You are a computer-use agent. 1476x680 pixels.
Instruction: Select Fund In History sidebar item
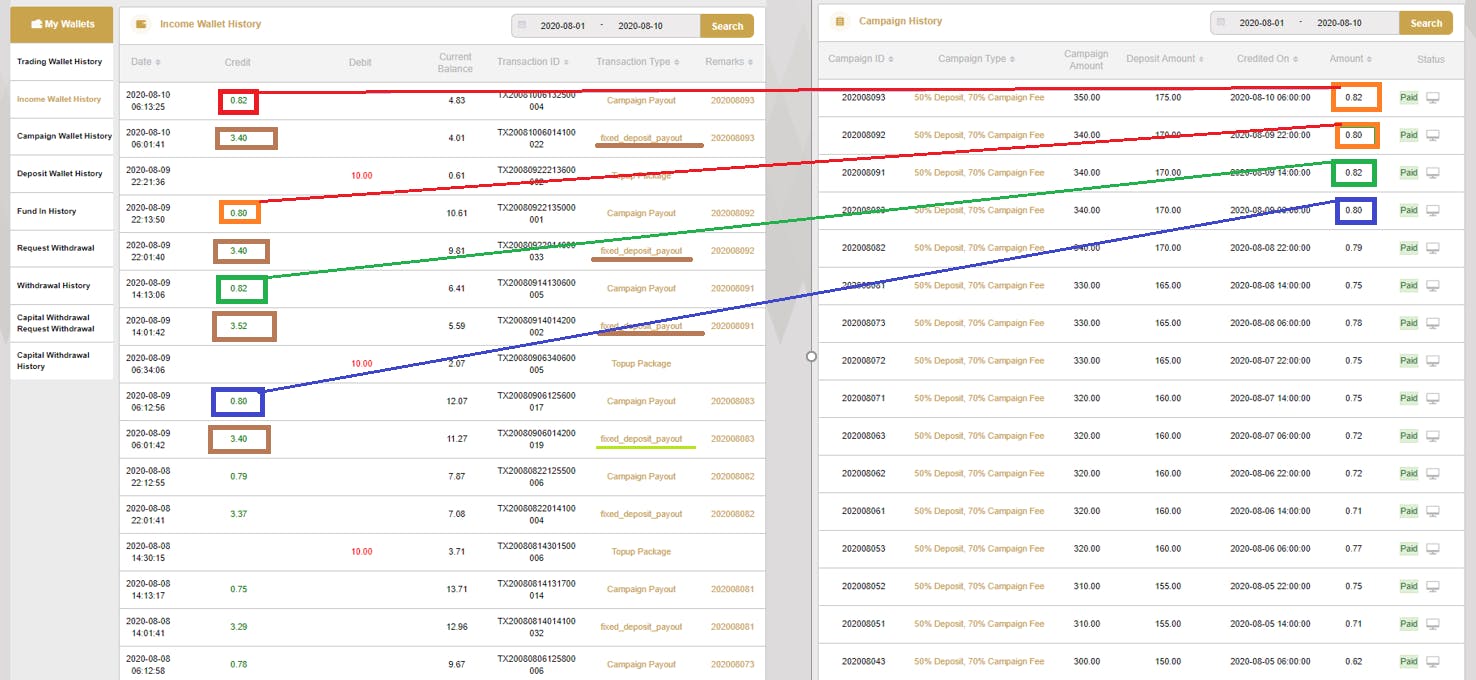pos(47,211)
